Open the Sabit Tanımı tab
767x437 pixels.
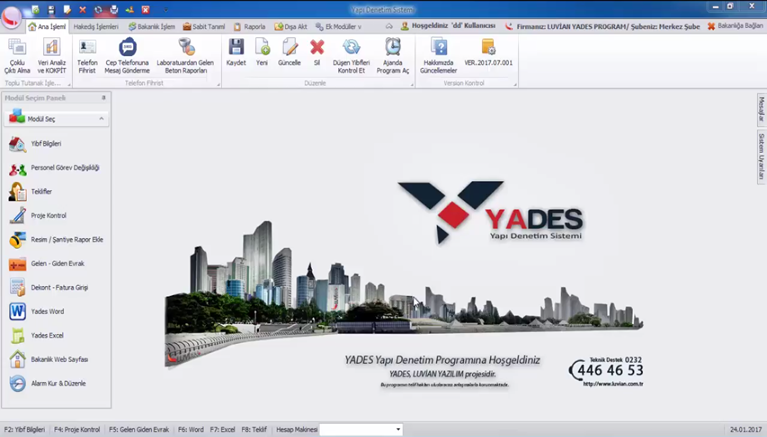click(204, 27)
